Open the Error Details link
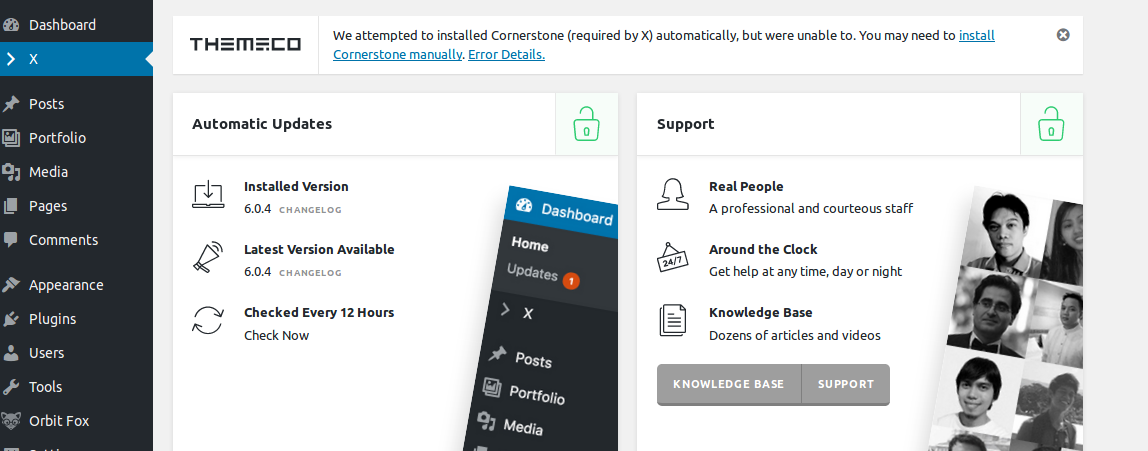Screen dimensions: 1148x451 tap(509, 55)
